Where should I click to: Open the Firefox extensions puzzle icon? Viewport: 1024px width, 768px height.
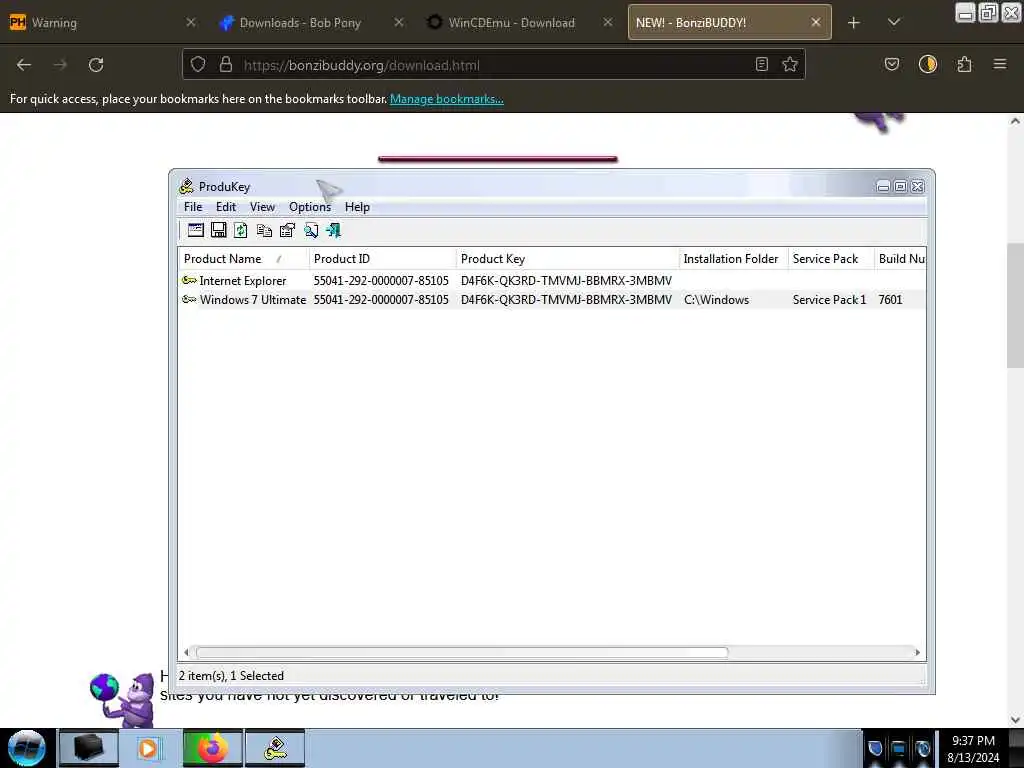tap(964, 64)
